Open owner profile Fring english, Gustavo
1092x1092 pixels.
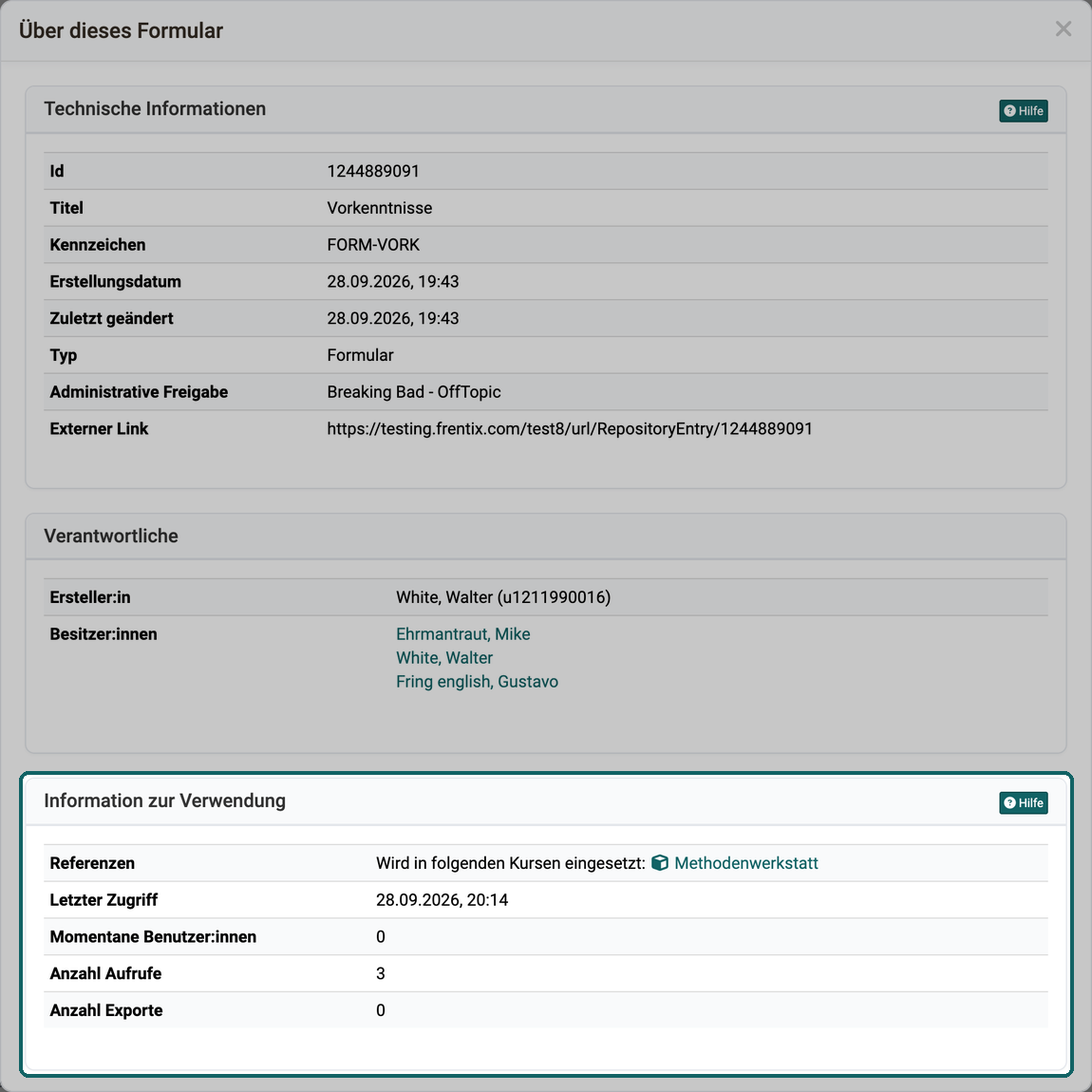[x=477, y=681]
